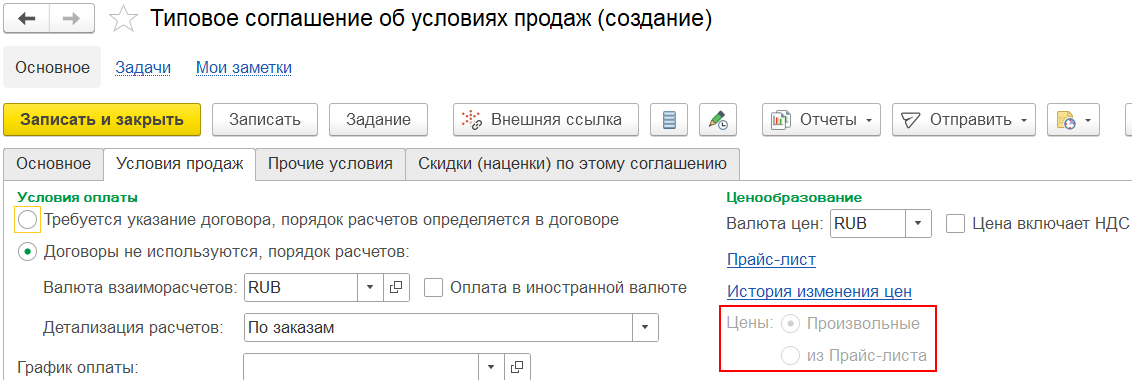Click Записать и закрыть button

pos(102,120)
